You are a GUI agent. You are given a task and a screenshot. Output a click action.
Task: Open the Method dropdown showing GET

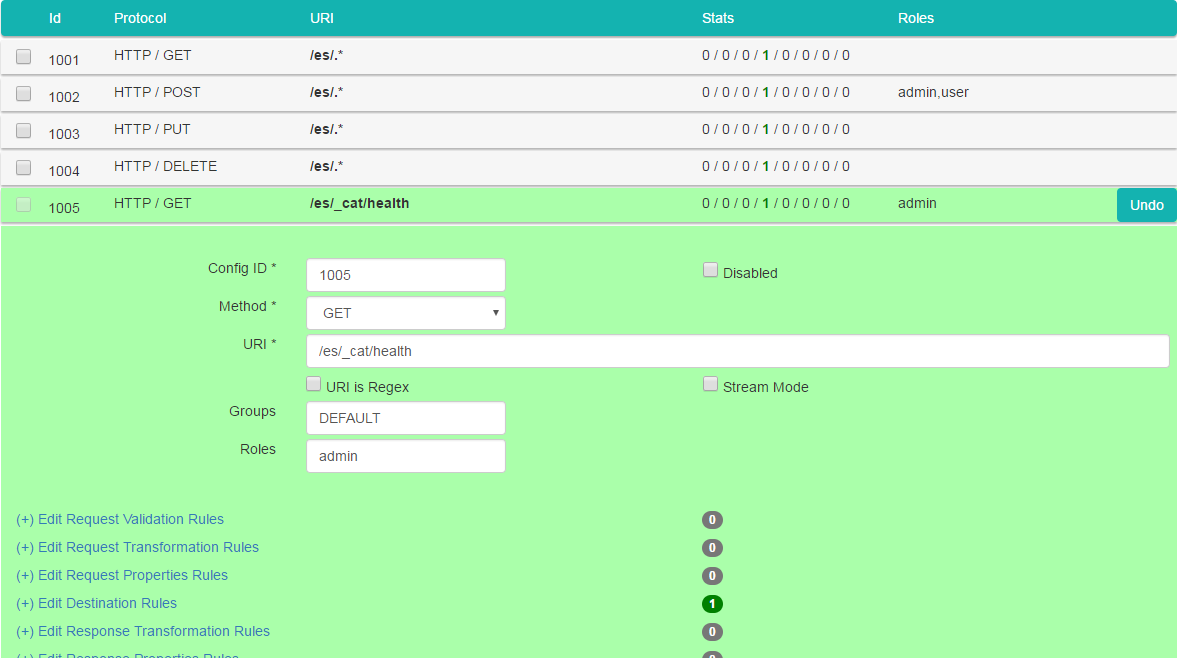(x=405, y=313)
